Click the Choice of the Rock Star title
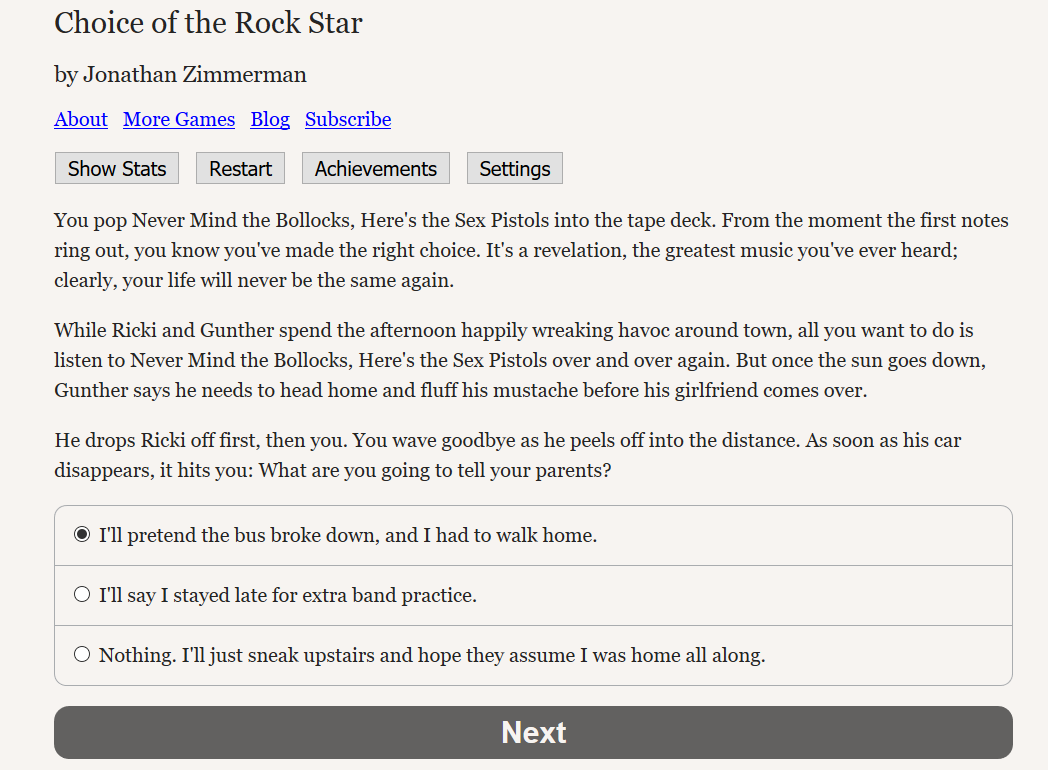The width and height of the screenshot is (1048, 770). pyautogui.click(x=209, y=23)
